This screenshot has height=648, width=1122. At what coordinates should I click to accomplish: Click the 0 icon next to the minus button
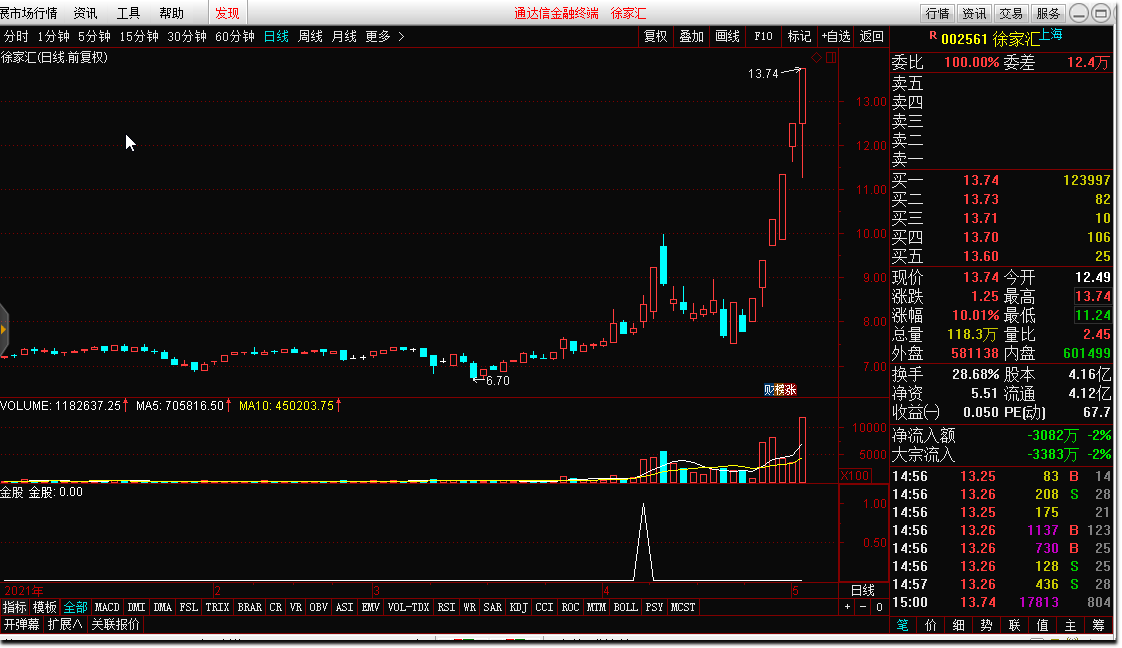879,607
